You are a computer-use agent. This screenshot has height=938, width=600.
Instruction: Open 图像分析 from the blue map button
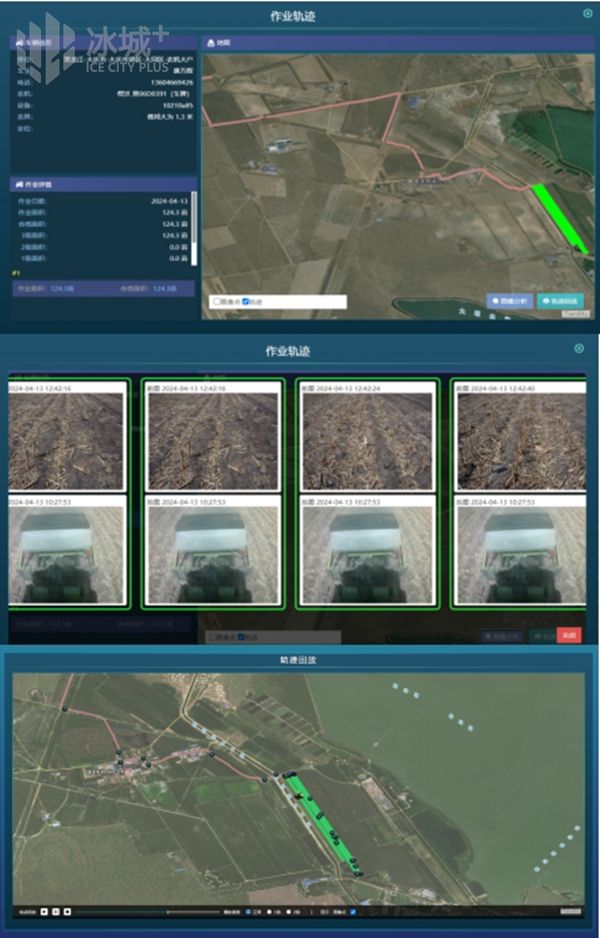tap(509, 301)
